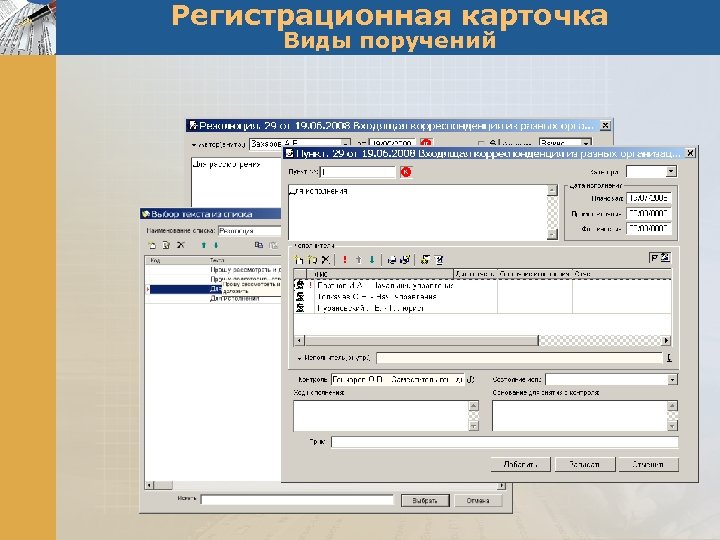Click the Искать field in Выбор текста window
The image size is (720, 540).
(298, 500)
